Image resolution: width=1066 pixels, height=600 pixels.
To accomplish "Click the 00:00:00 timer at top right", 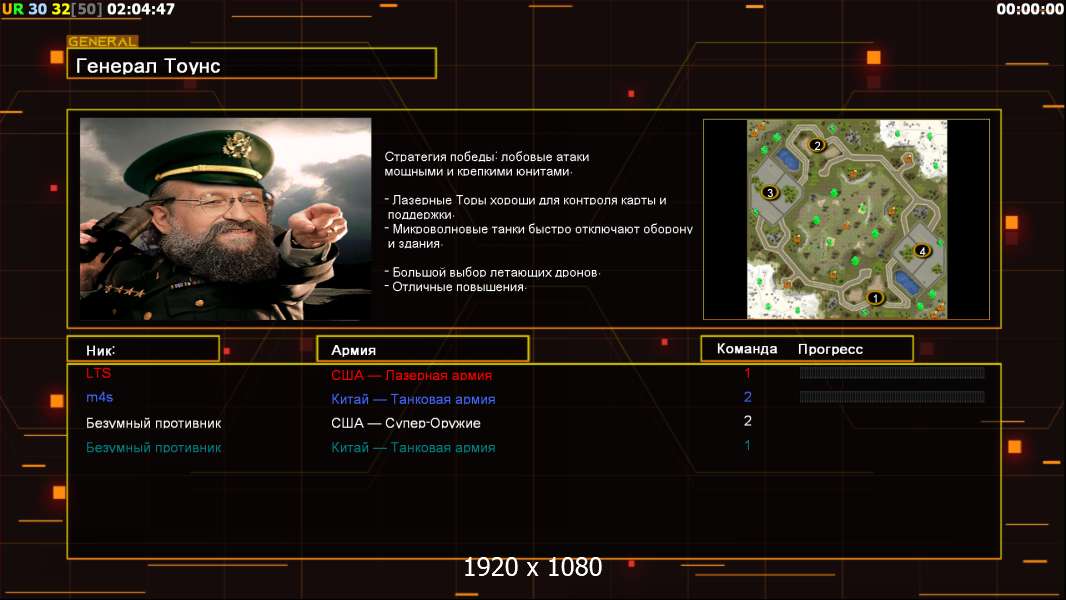I will pos(1029,9).
